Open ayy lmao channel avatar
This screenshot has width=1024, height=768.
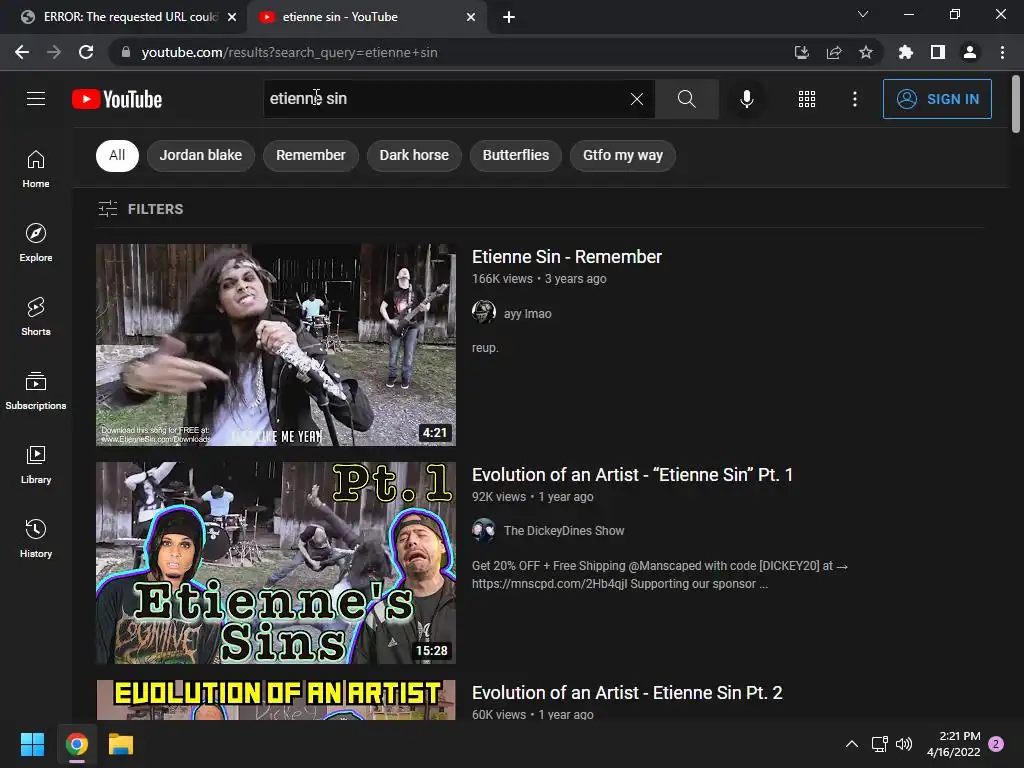coord(484,312)
